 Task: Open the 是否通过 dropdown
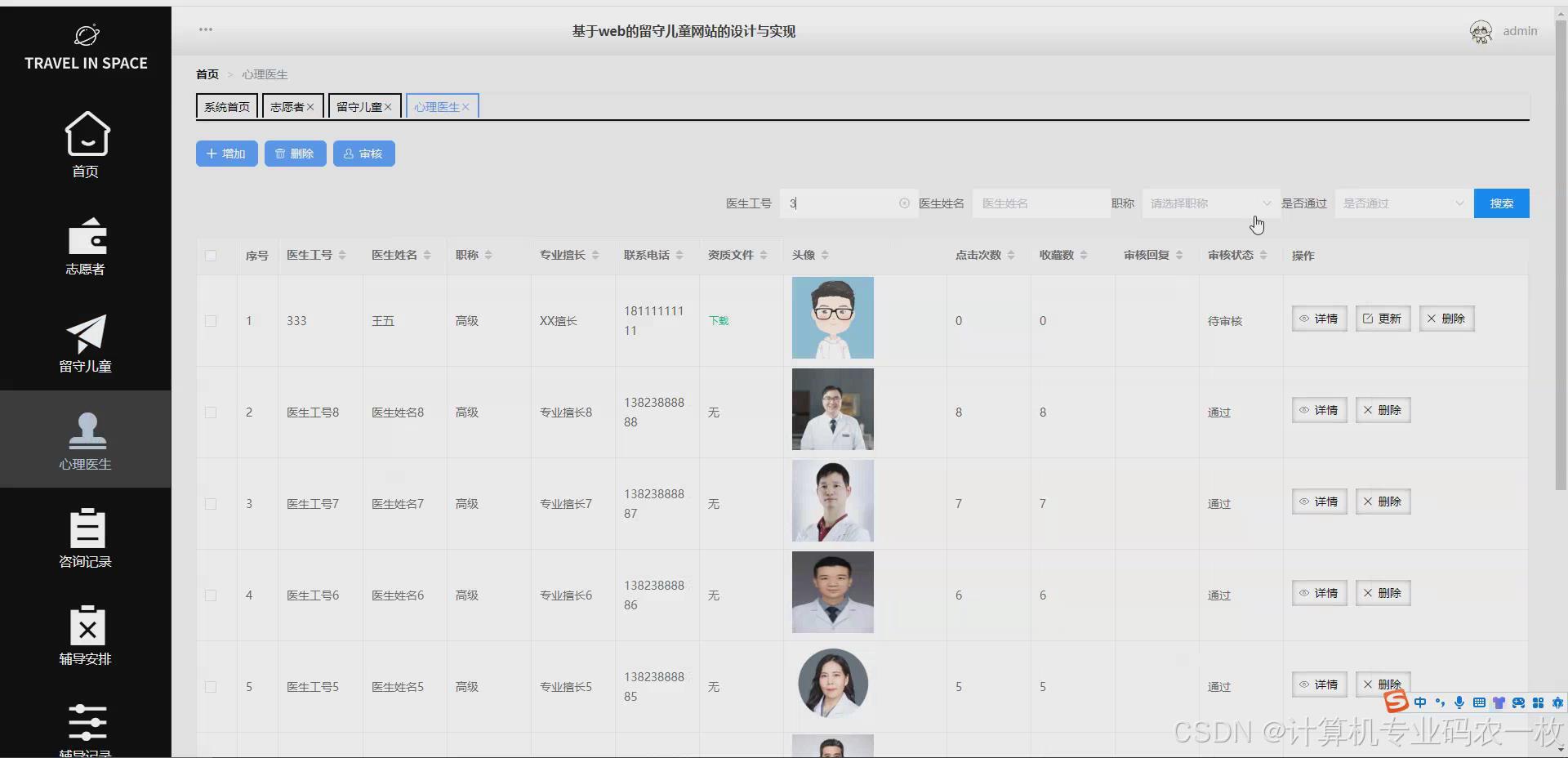pos(1403,203)
